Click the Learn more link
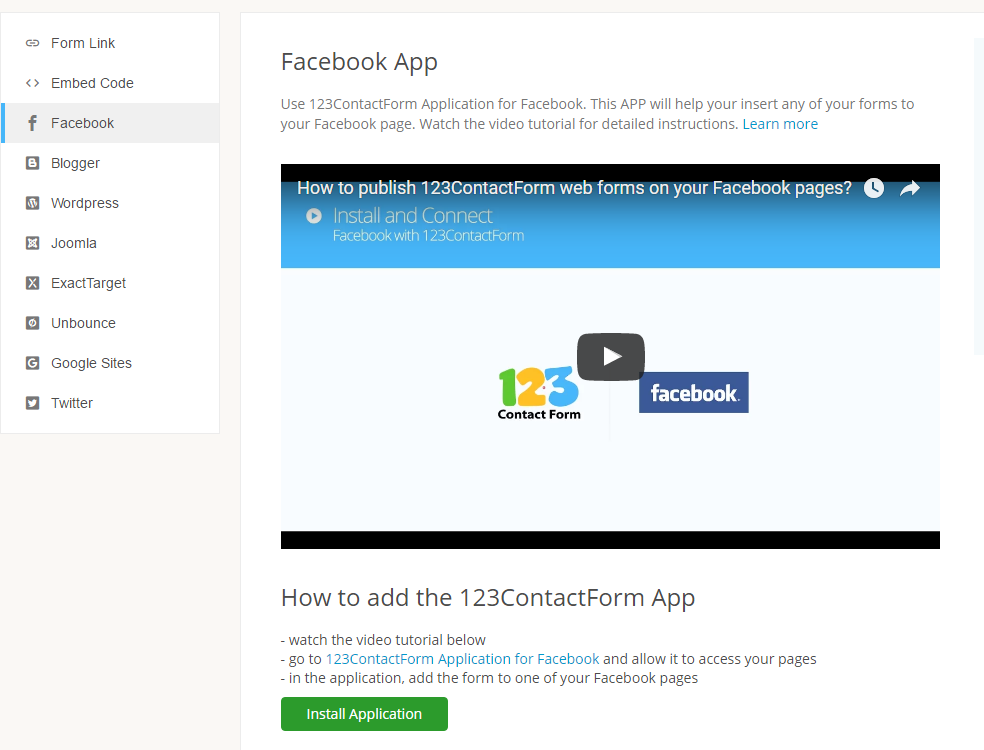The height and width of the screenshot is (750, 984). point(780,124)
